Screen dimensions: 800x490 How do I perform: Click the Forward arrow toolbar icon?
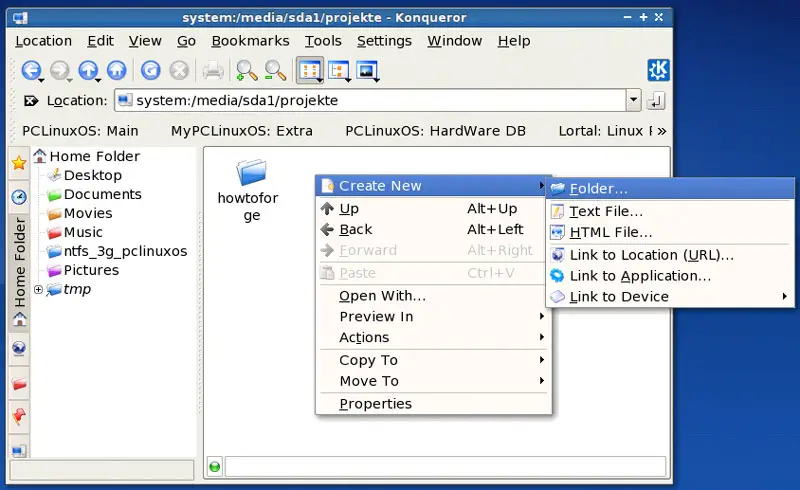point(59,70)
